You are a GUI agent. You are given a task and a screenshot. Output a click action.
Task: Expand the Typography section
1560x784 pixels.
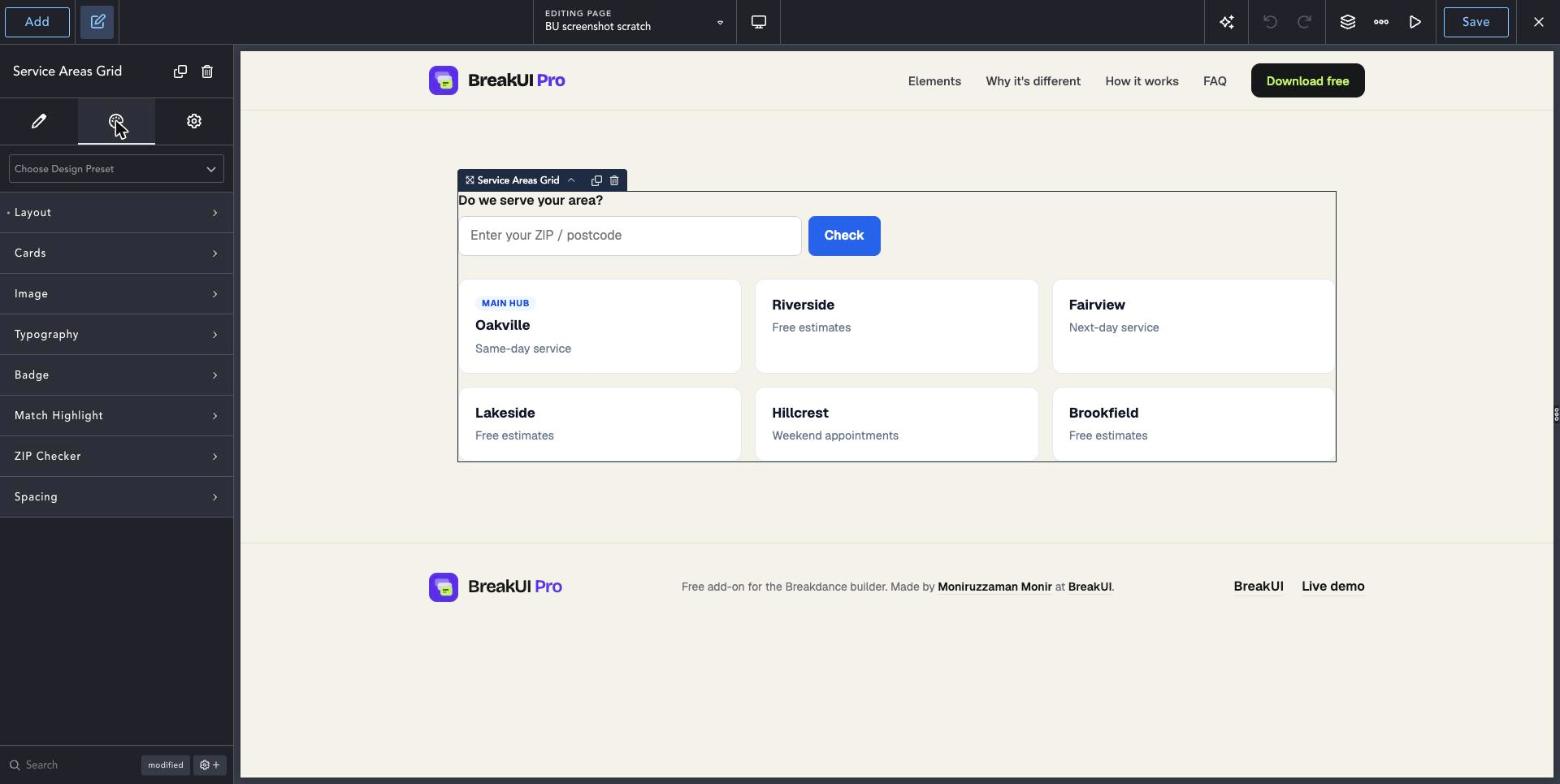click(116, 334)
